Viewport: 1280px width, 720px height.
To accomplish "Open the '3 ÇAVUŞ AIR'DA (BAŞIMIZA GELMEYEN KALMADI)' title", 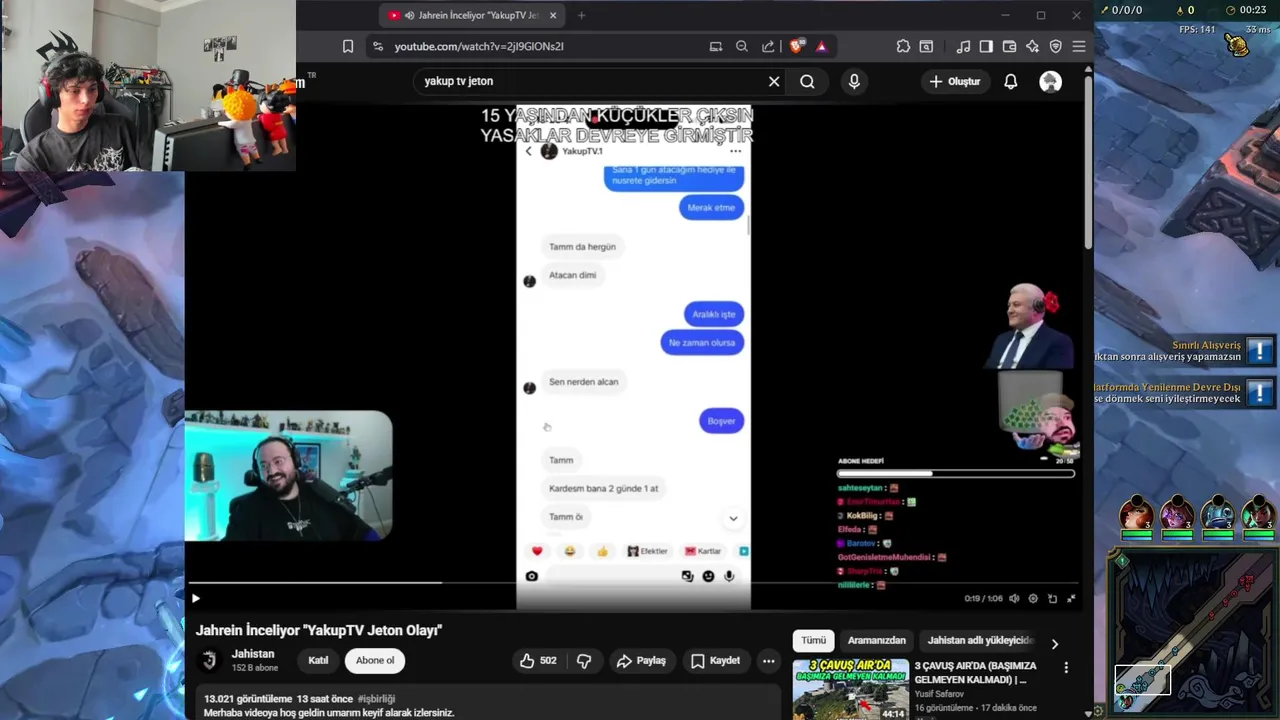I will tap(976, 673).
